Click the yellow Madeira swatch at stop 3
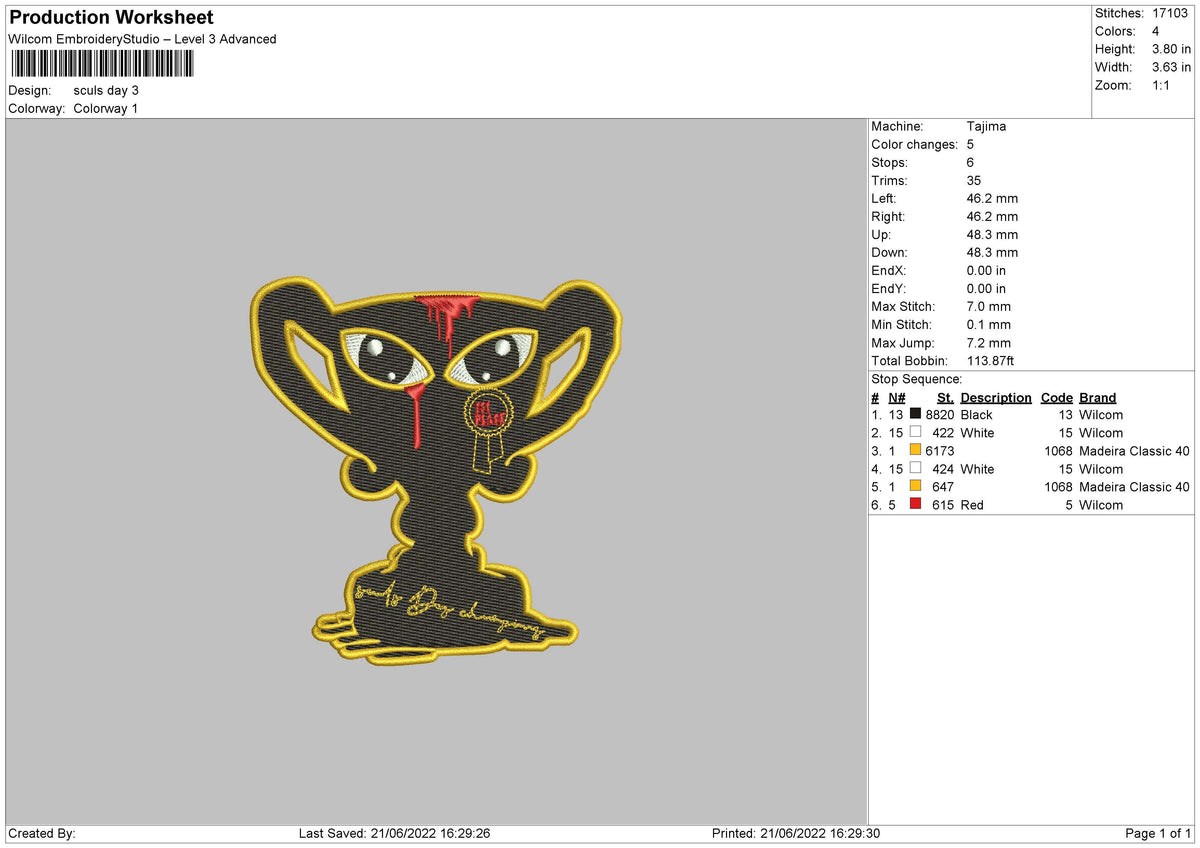The image size is (1200, 848). point(915,451)
